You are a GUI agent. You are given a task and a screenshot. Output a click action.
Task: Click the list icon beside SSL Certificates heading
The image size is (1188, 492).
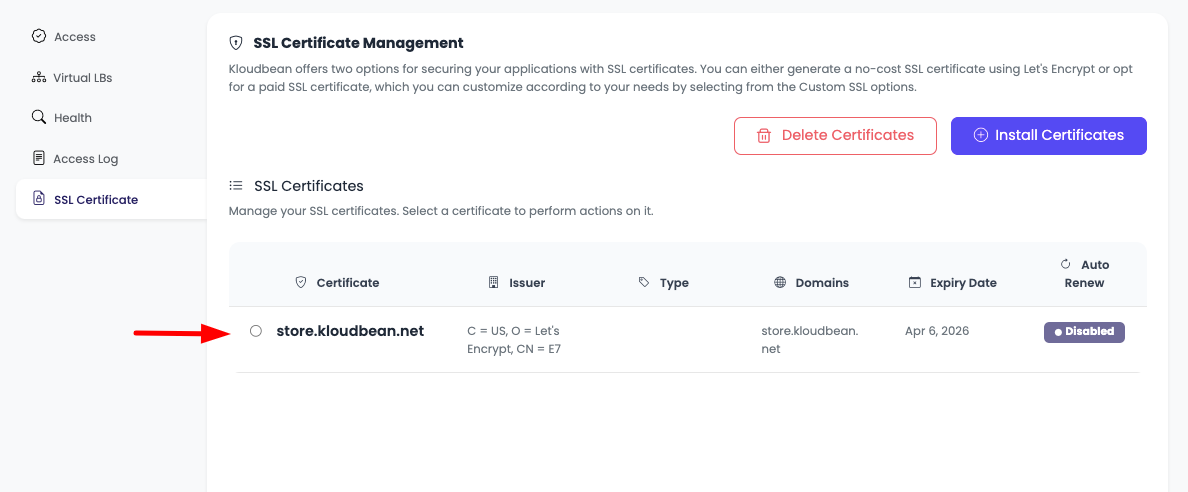[236, 185]
